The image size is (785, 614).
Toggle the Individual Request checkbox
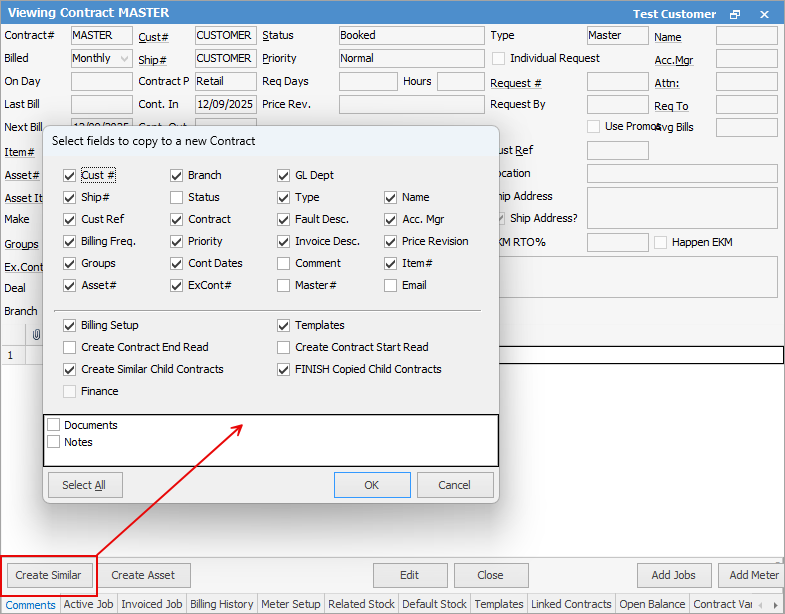click(498, 59)
